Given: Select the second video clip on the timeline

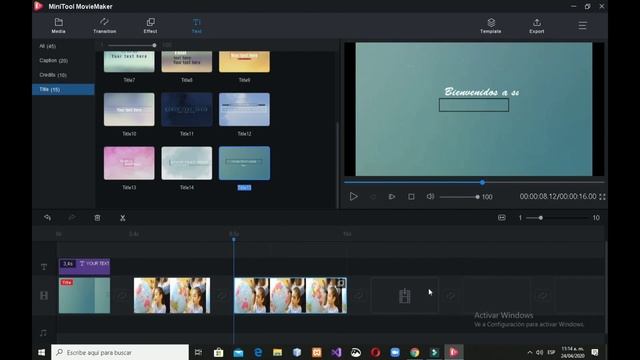Looking at the screenshot, I should pos(172,296).
